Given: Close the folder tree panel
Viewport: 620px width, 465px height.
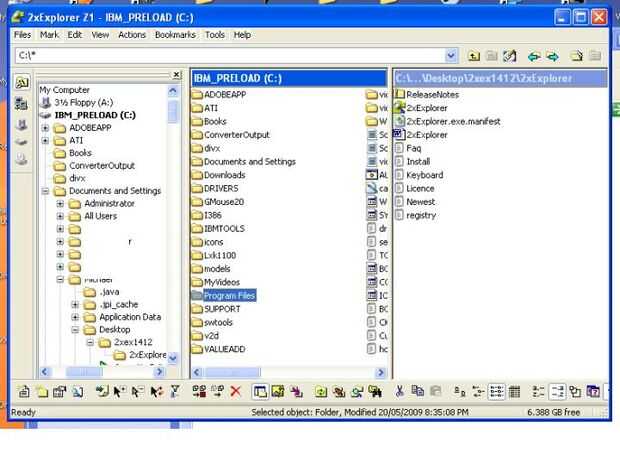Looking at the screenshot, I should pos(176,74).
